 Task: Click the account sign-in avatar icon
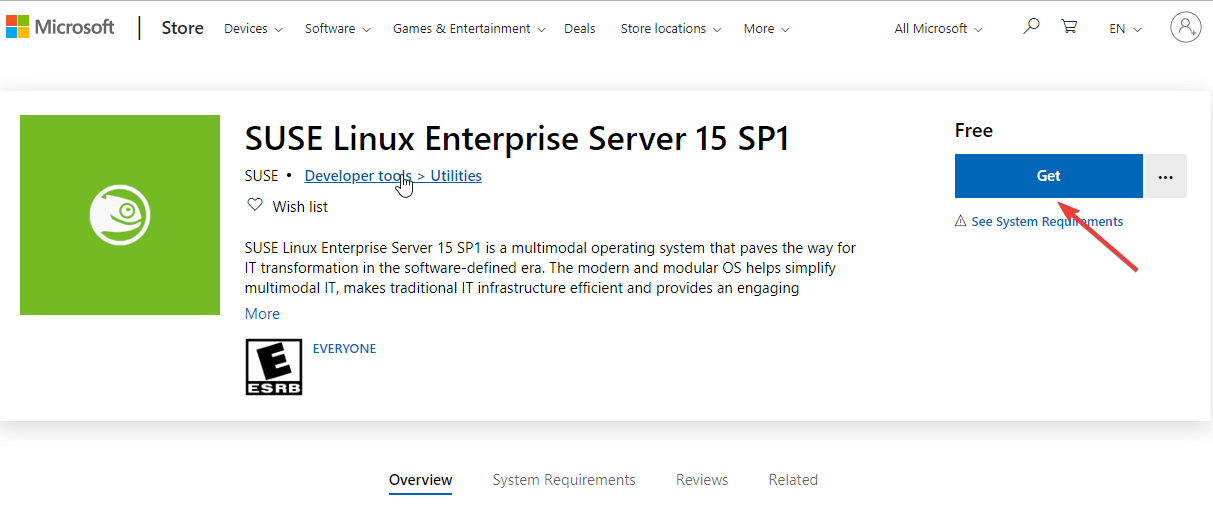coord(1186,27)
